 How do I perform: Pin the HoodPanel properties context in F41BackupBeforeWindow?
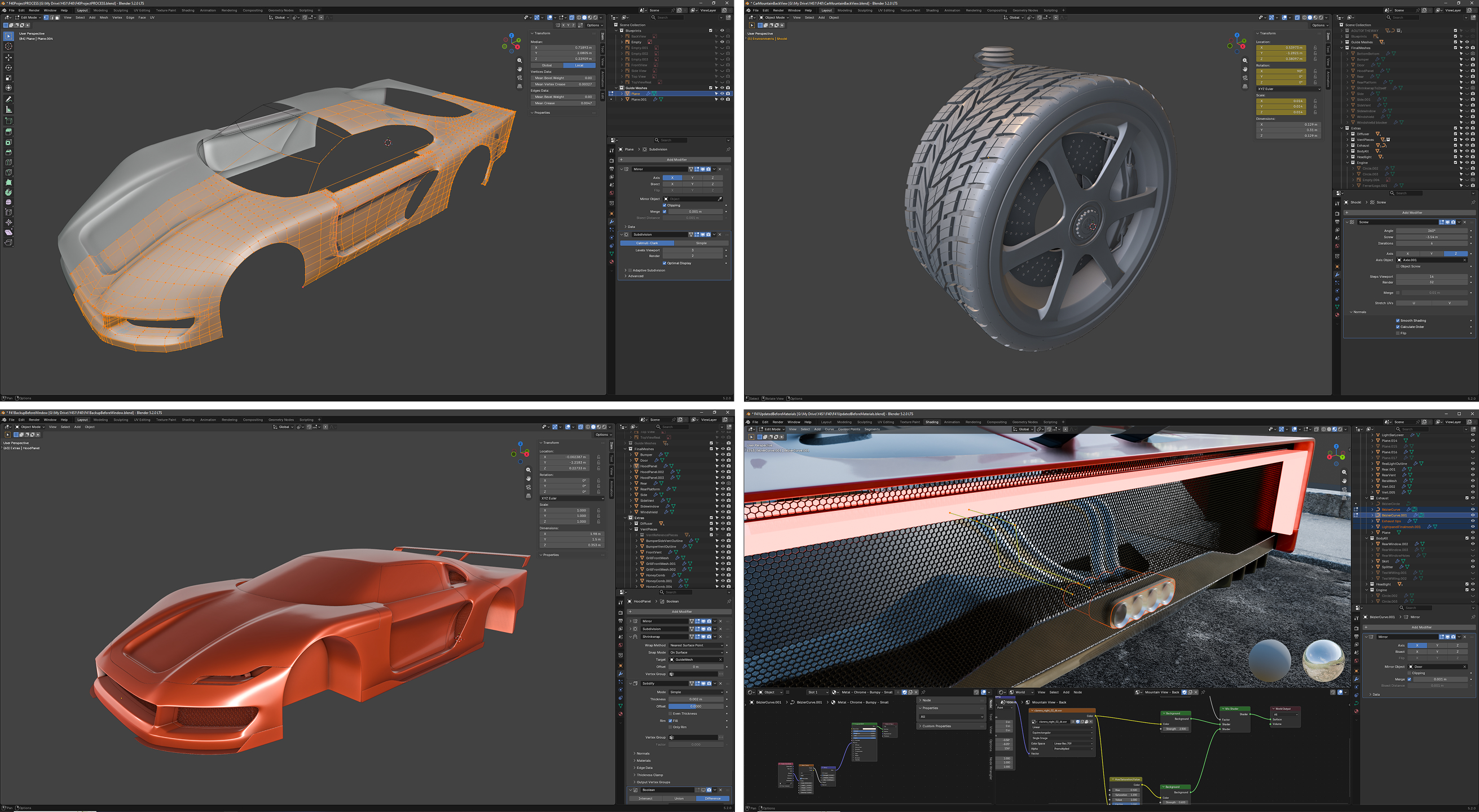click(x=729, y=602)
